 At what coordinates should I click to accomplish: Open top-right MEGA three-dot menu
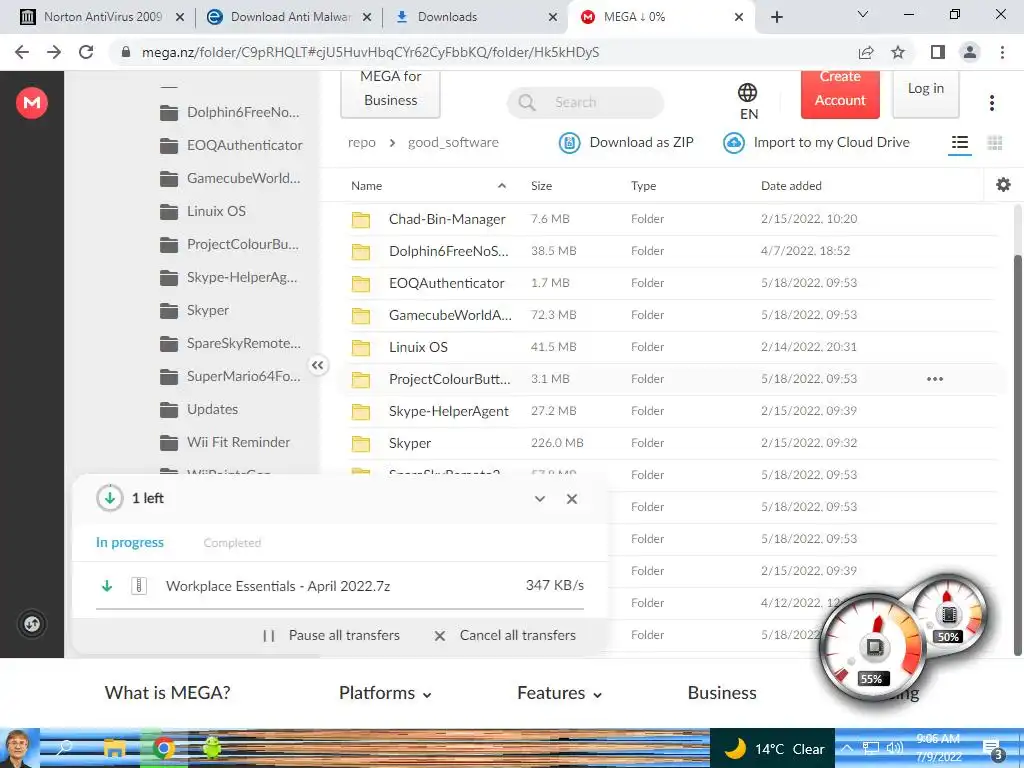coord(991,103)
